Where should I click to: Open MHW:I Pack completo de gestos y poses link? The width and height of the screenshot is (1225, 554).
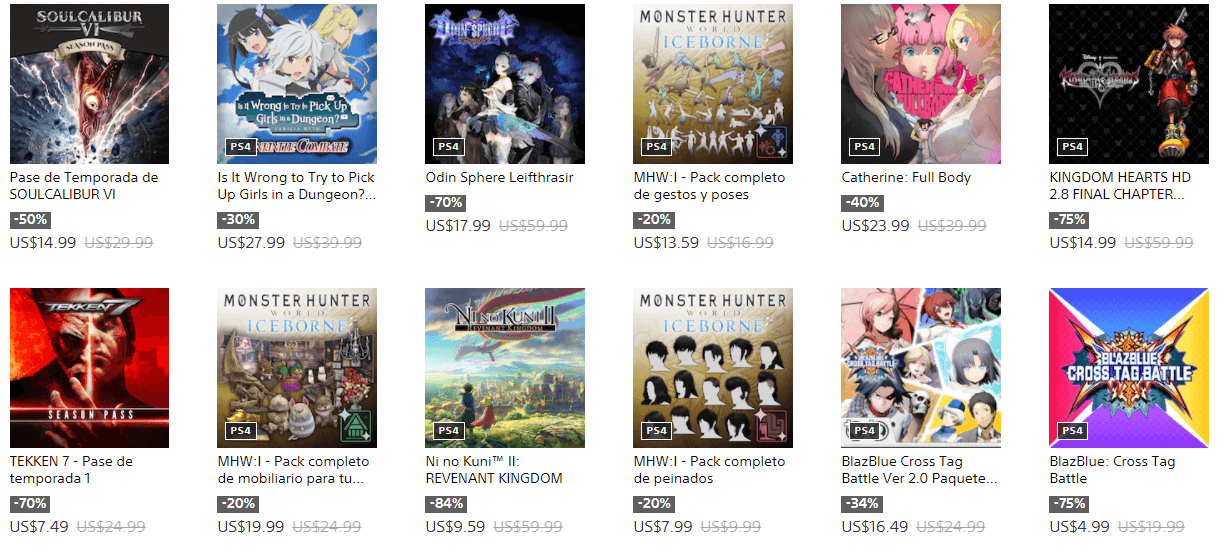pos(710,186)
